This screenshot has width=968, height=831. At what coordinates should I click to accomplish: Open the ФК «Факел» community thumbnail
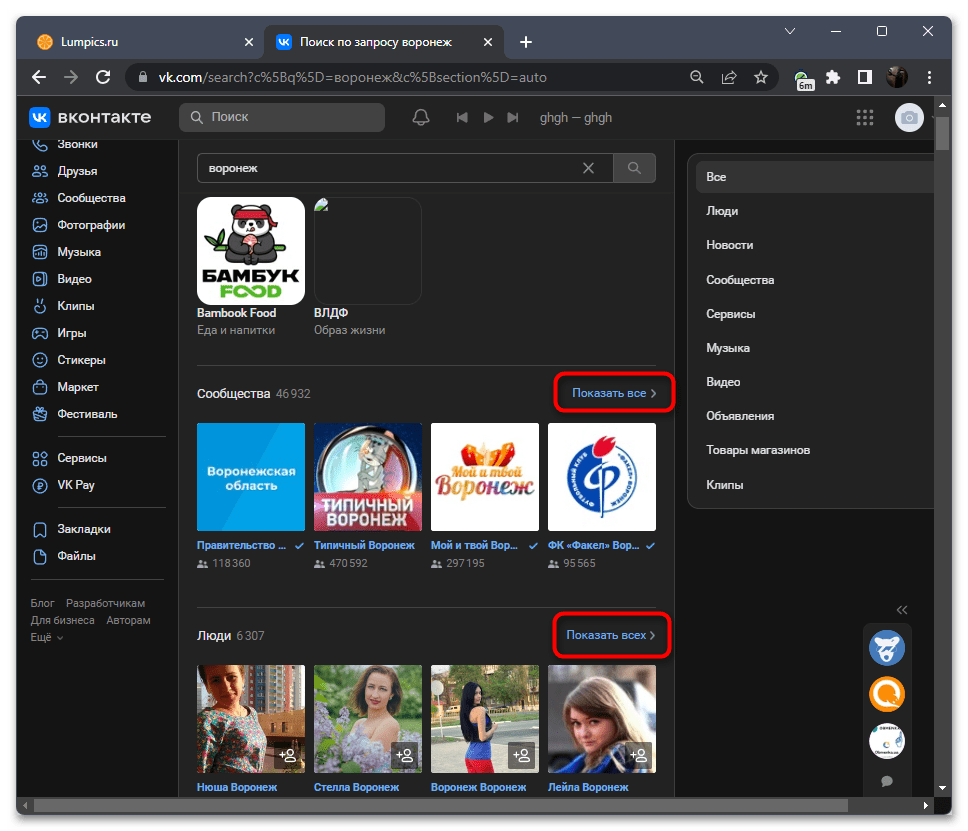pos(602,477)
